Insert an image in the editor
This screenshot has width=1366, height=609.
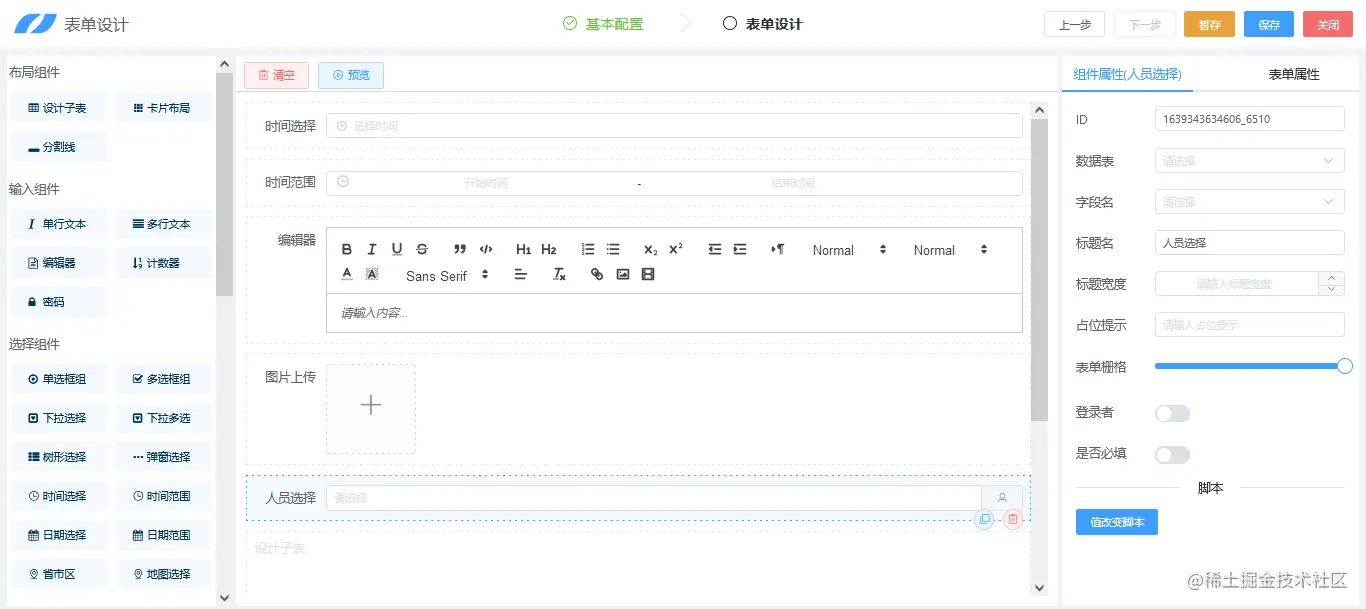(623, 274)
